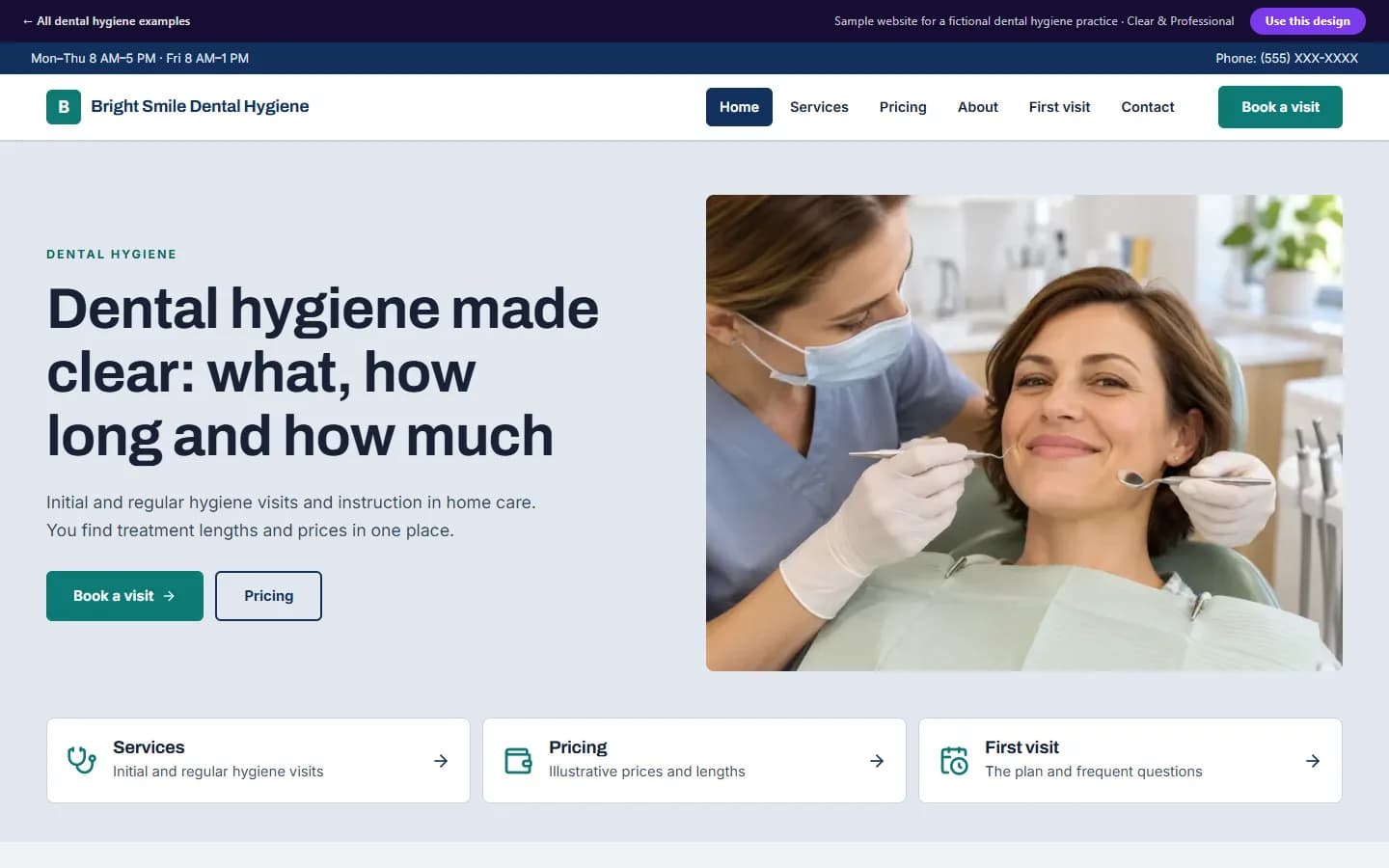Click the Services card title
The image size is (1389, 868).
149,747
